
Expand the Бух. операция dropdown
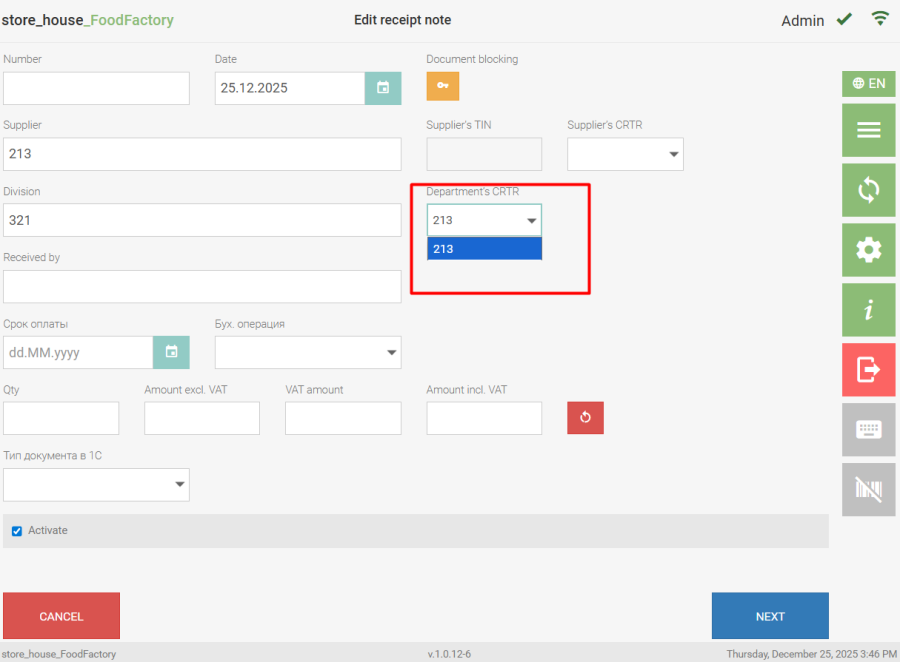[308, 352]
